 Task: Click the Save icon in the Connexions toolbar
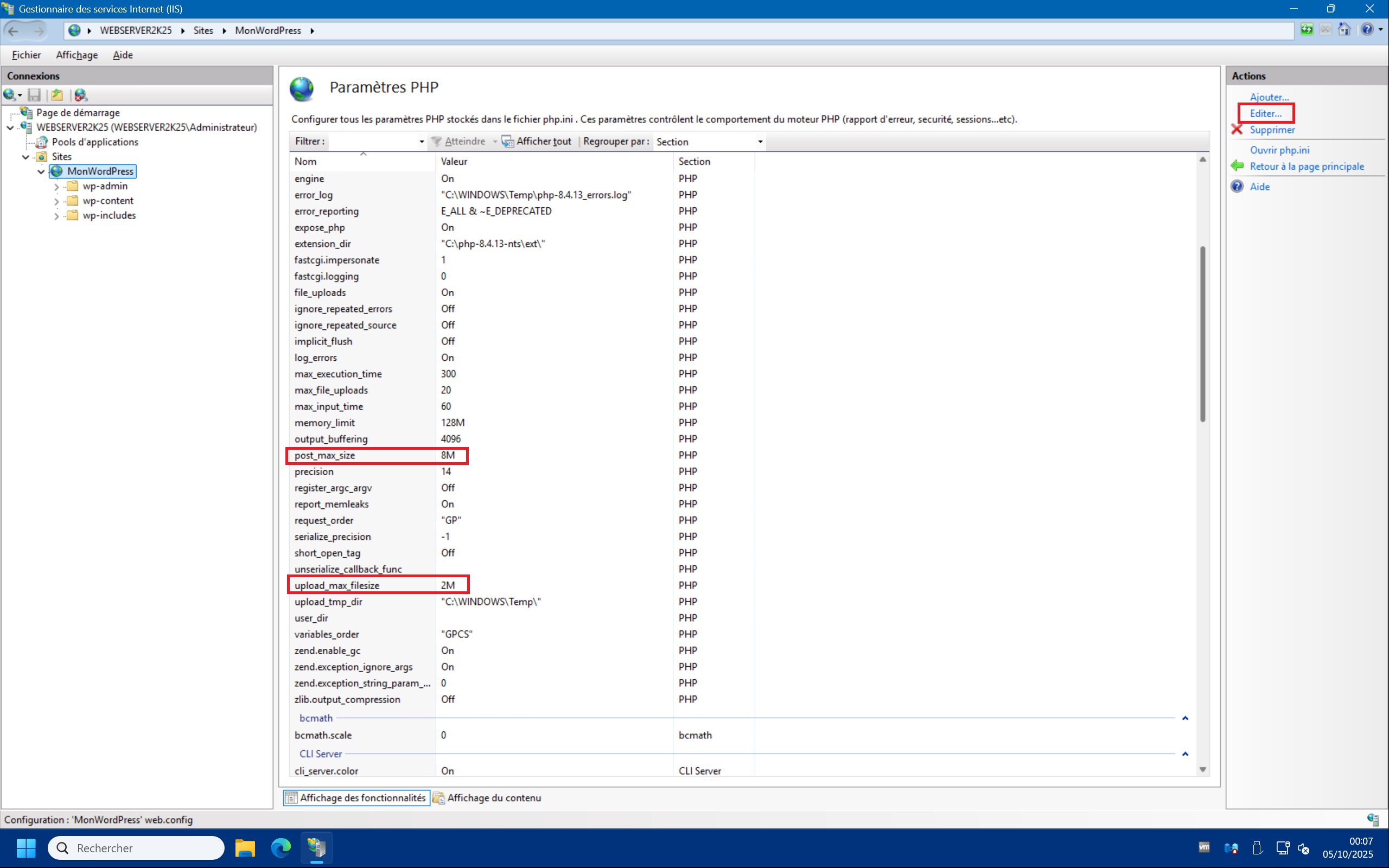pos(34,95)
